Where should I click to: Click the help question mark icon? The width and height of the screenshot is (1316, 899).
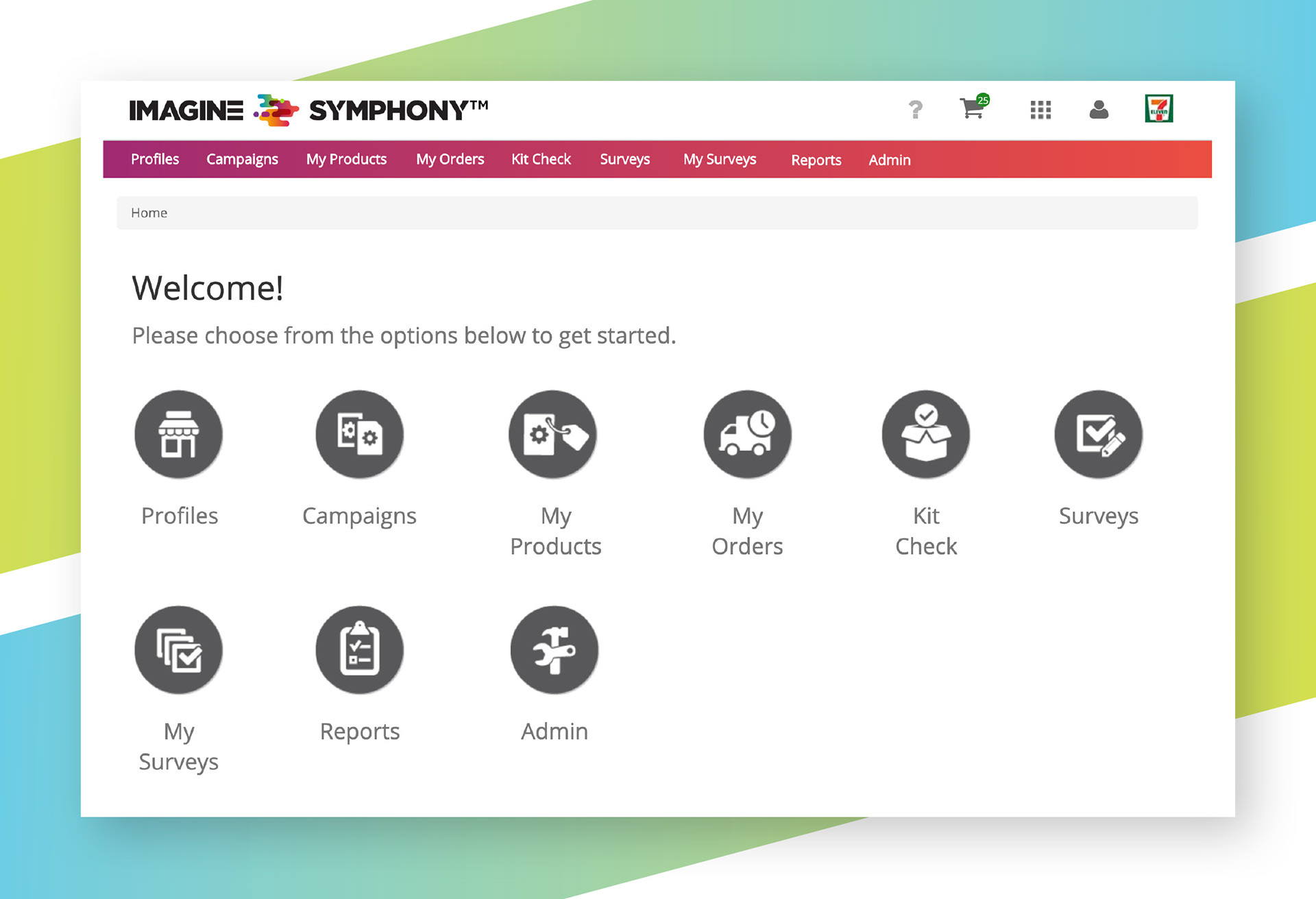tap(915, 110)
